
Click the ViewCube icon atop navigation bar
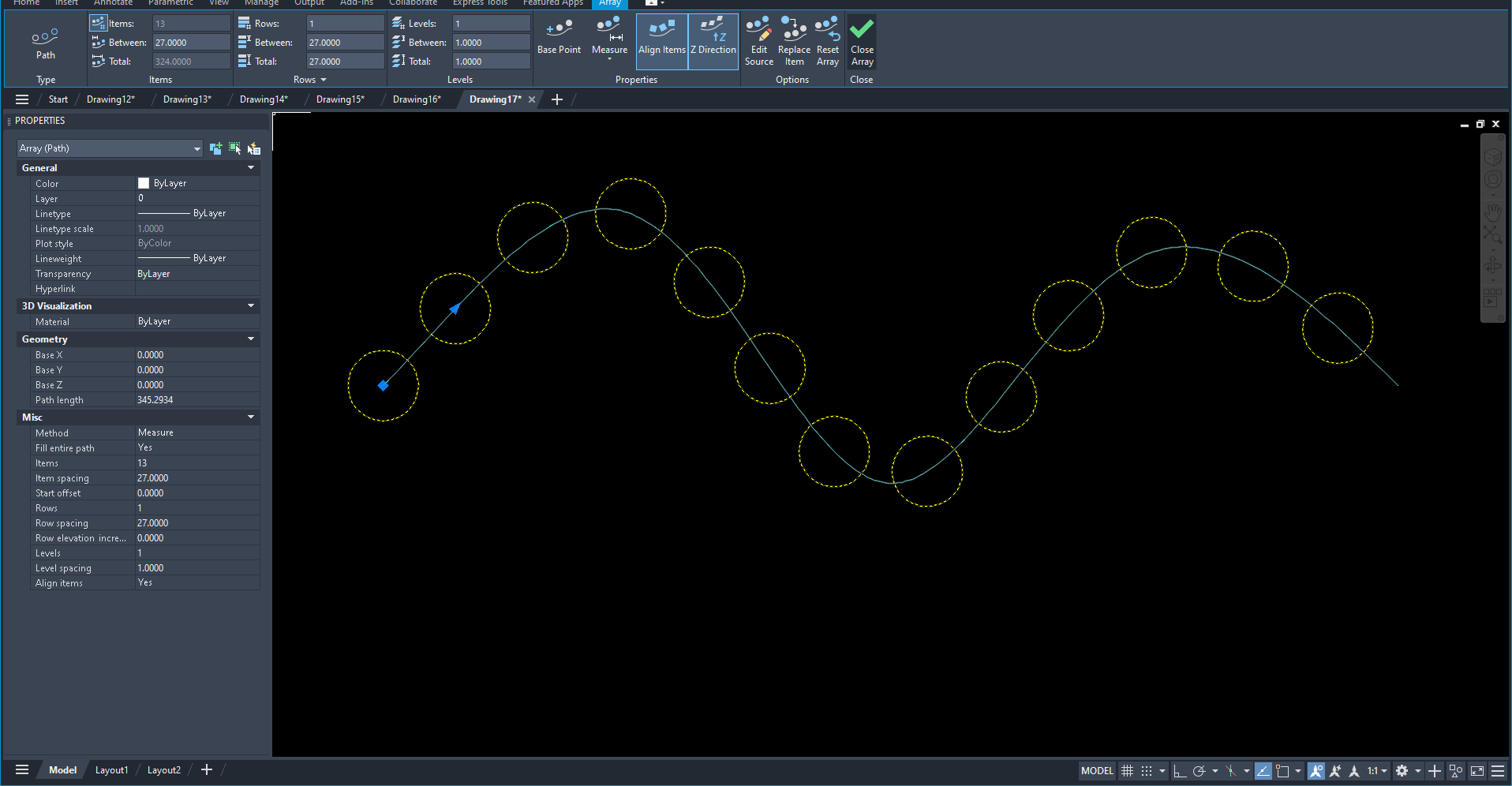(x=1492, y=156)
